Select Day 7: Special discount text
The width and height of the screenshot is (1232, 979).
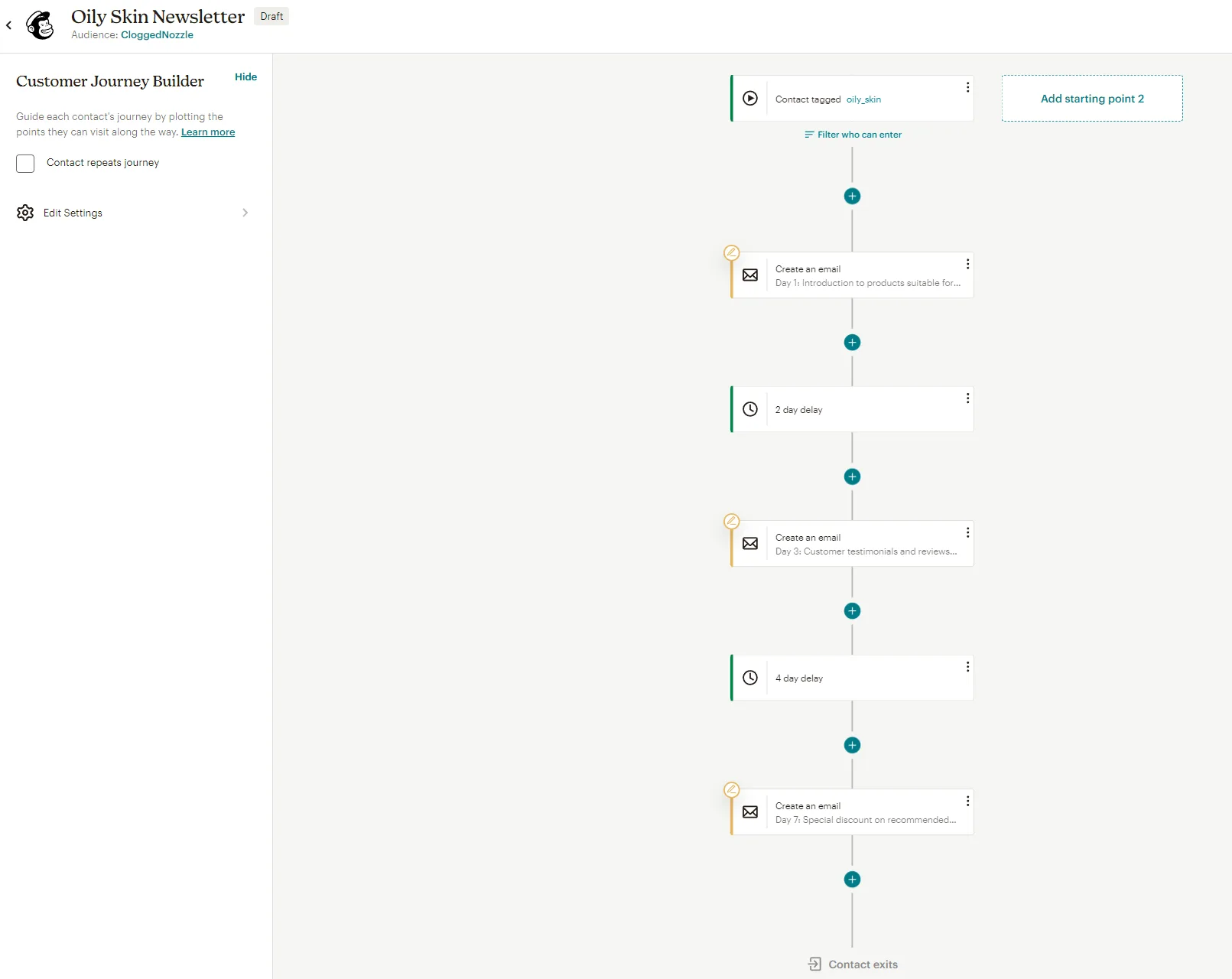[866, 820]
